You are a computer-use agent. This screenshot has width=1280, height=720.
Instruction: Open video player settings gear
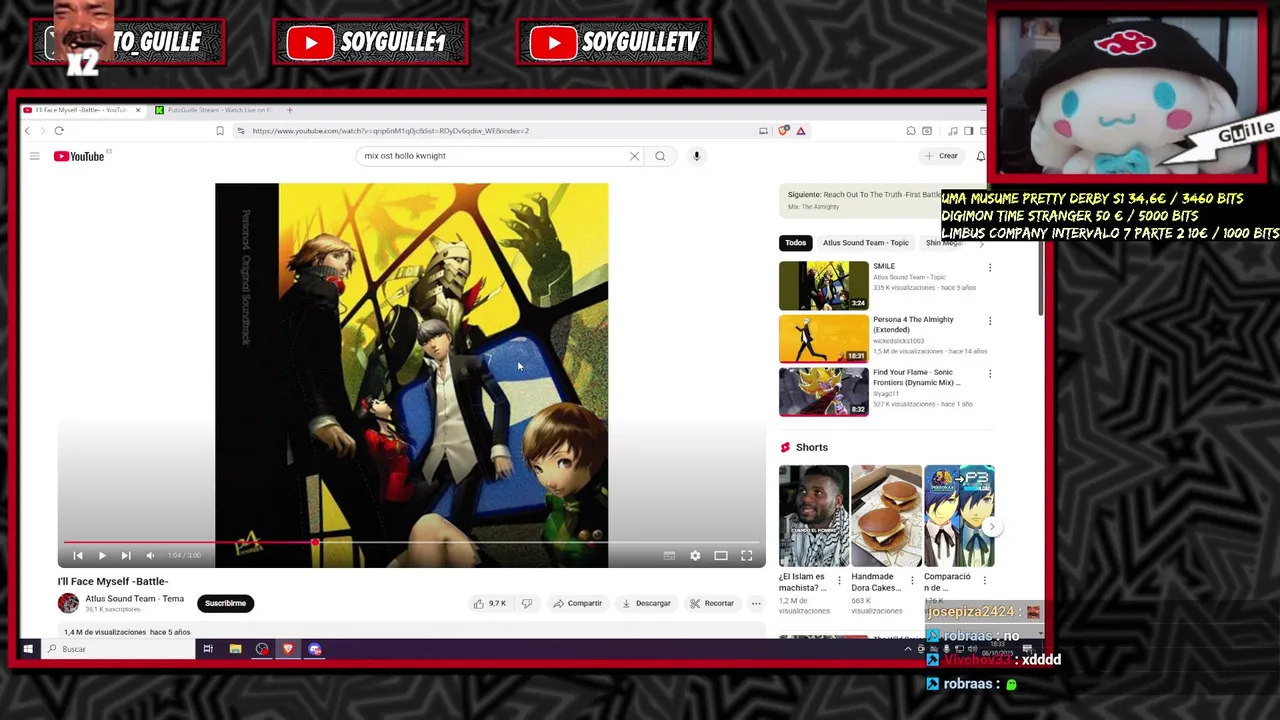coord(695,555)
